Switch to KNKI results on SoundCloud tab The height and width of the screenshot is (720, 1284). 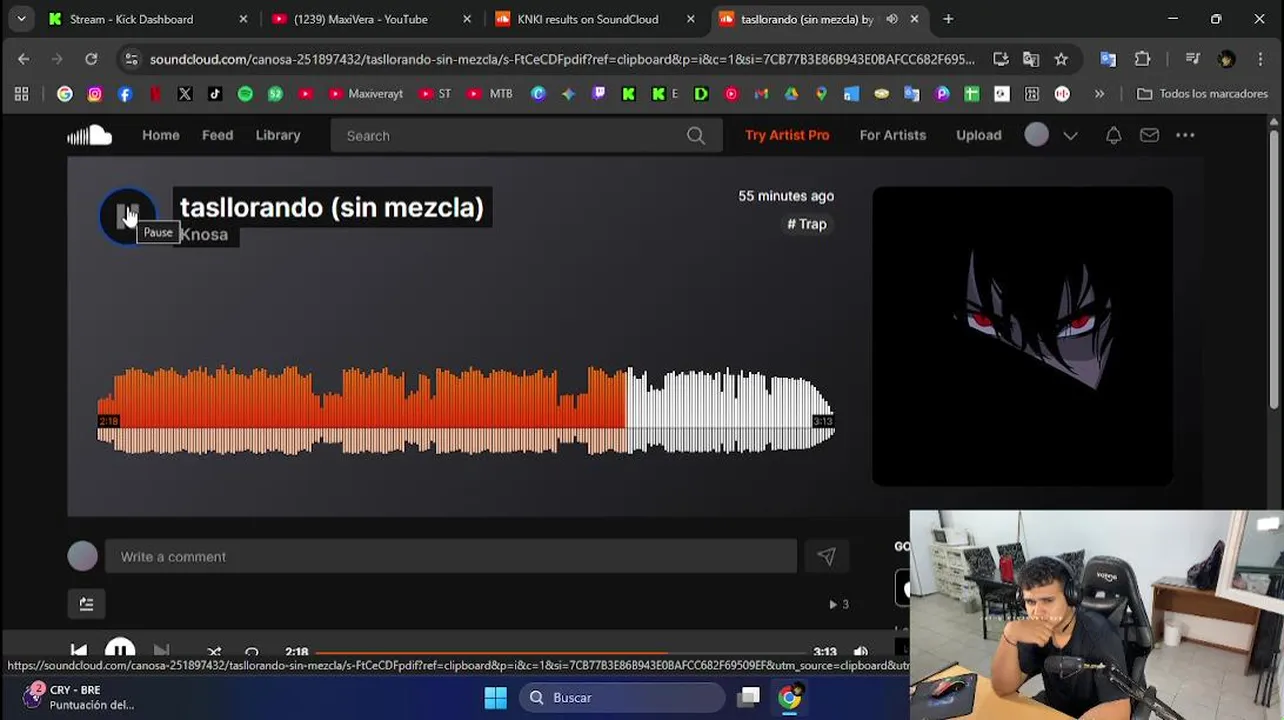pyautogui.click(x=590, y=19)
